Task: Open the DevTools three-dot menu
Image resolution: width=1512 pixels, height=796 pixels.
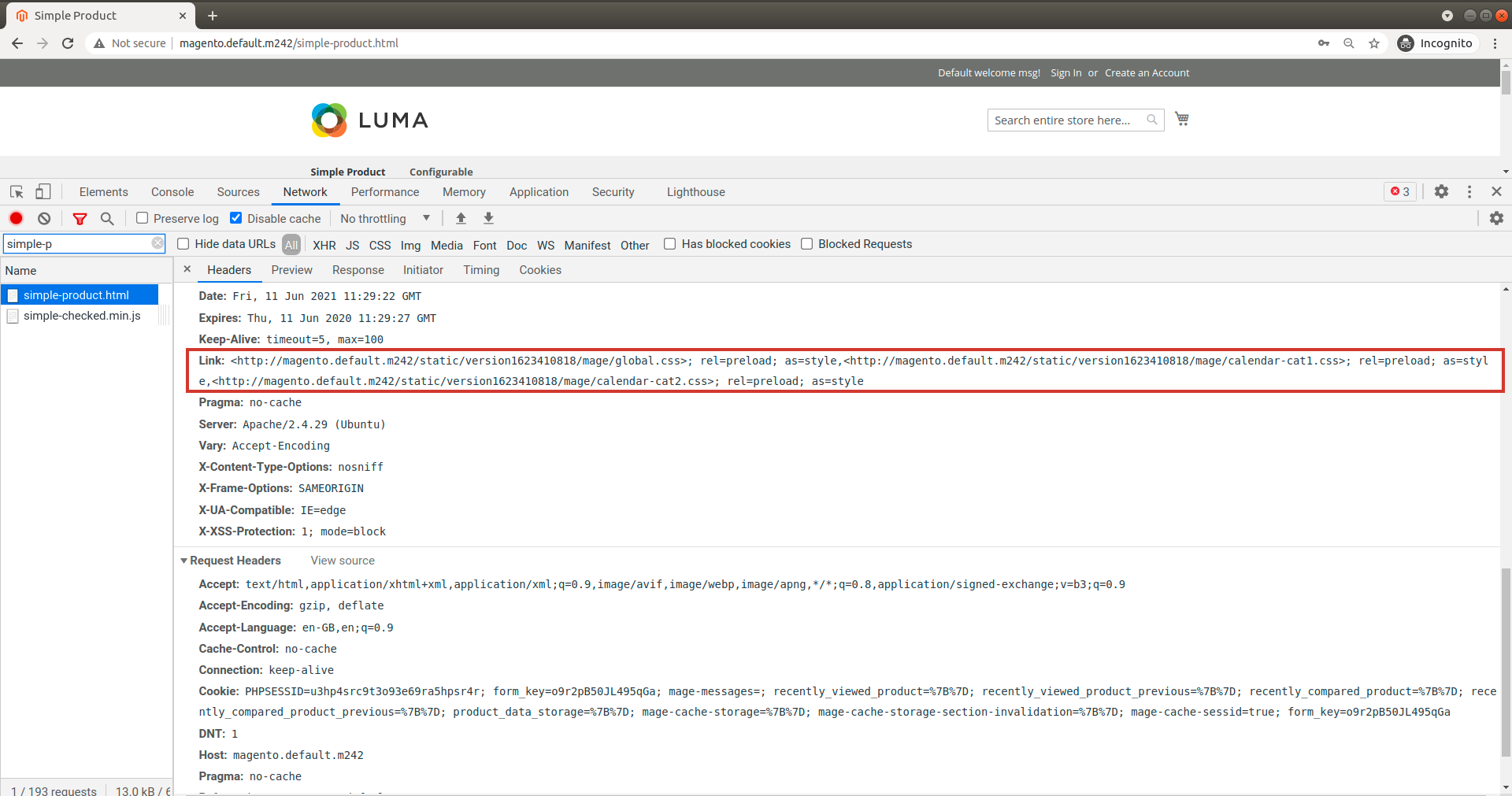Action: [1469, 192]
